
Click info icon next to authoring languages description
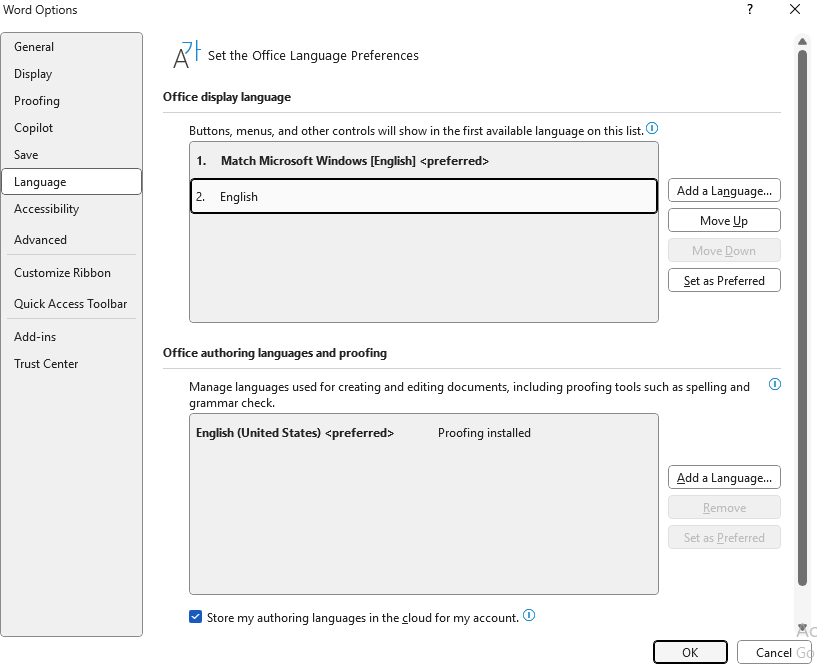pyautogui.click(x=774, y=384)
